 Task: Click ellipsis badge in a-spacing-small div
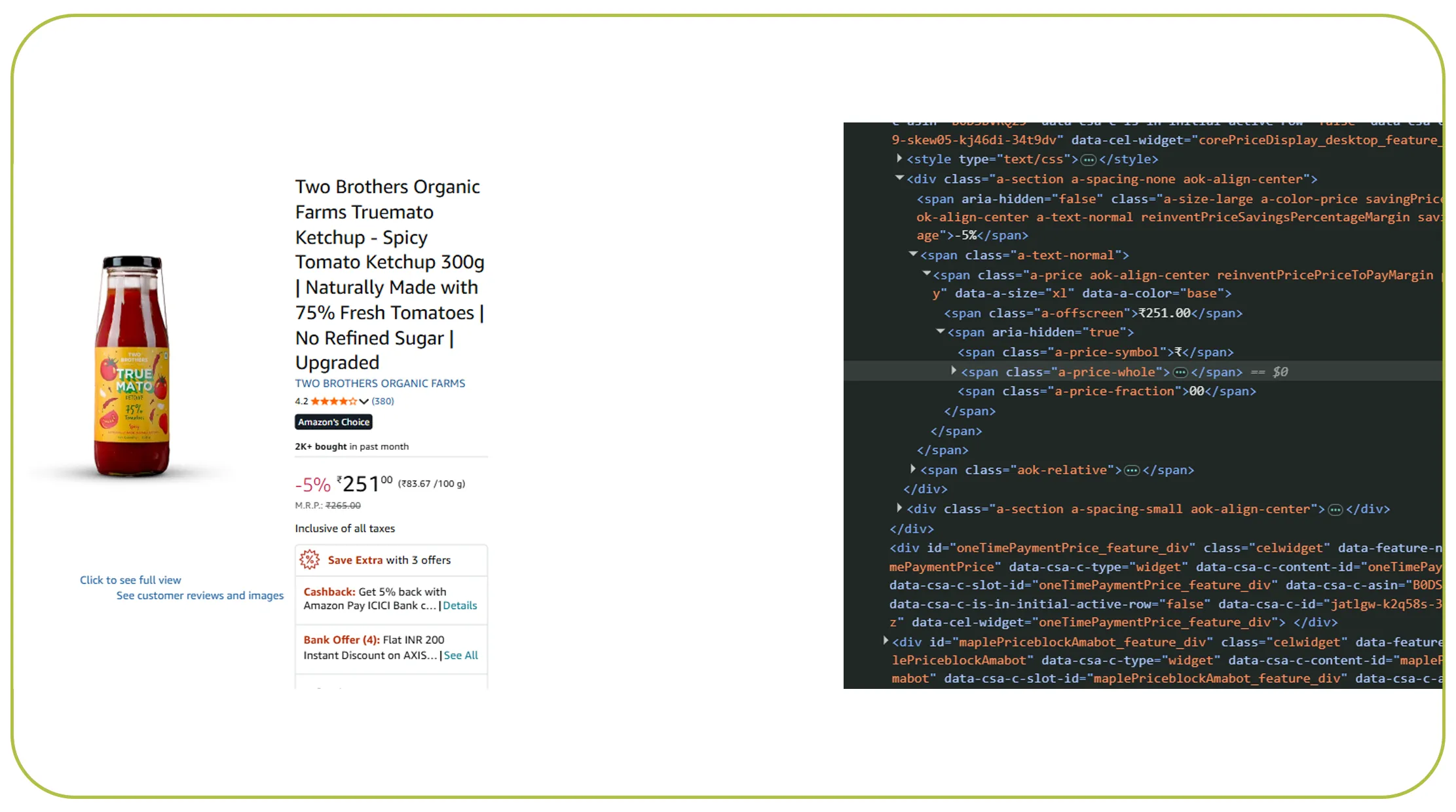point(1335,510)
